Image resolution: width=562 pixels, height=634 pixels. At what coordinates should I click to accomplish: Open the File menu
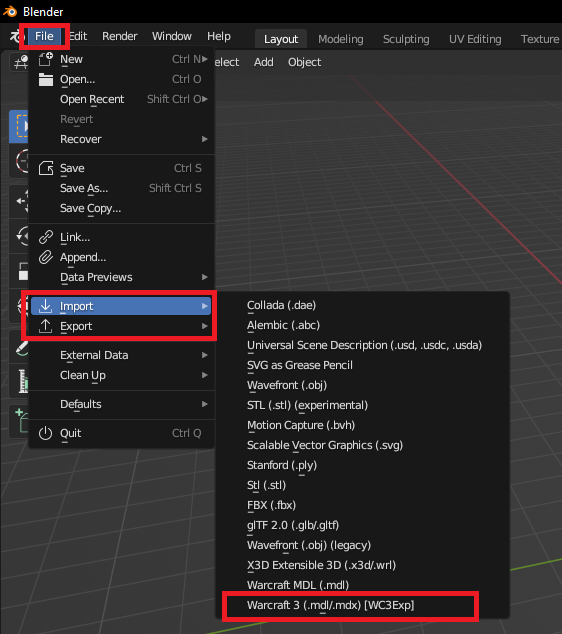click(44, 36)
